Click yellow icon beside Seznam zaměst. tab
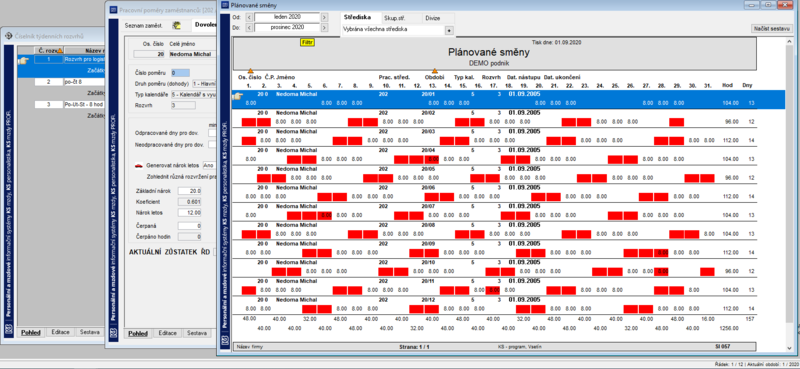The height and width of the screenshot is (369, 800). pos(177,25)
